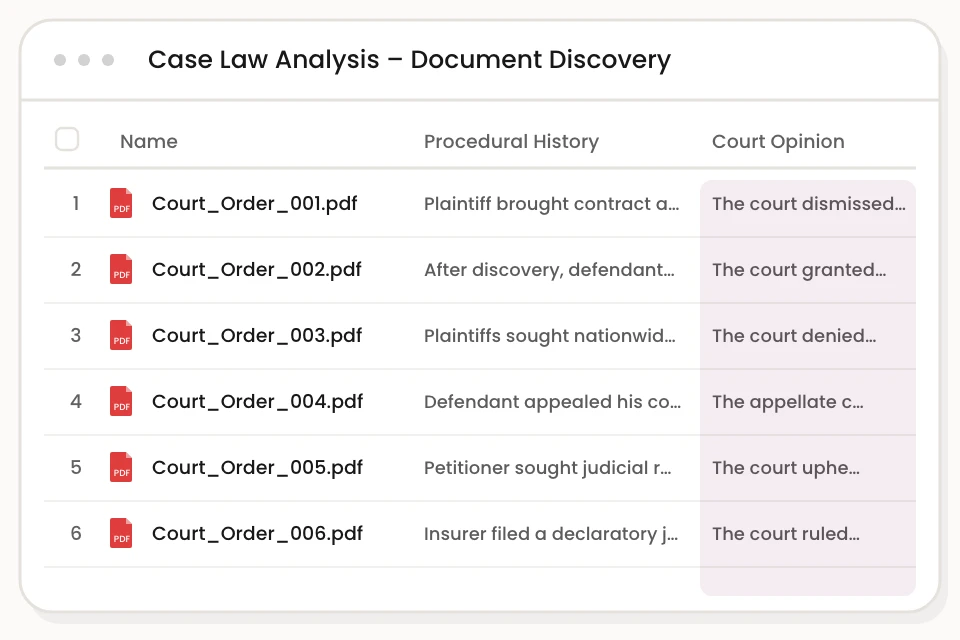Click row number 3

point(76,336)
